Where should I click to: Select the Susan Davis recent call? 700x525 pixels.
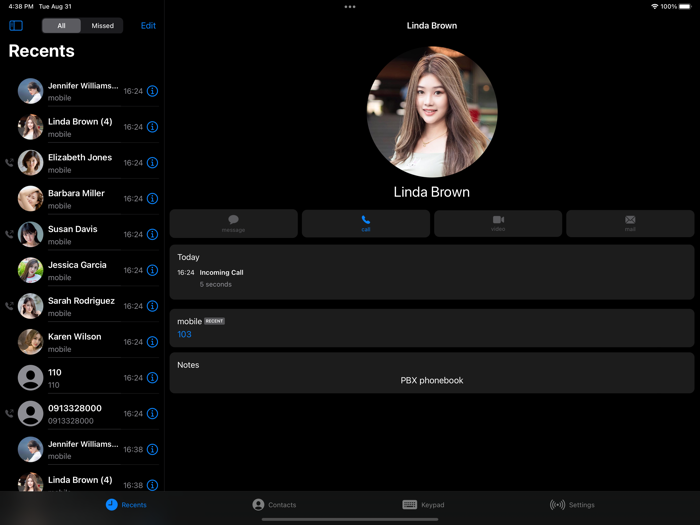pyautogui.click(x=82, y=234)
